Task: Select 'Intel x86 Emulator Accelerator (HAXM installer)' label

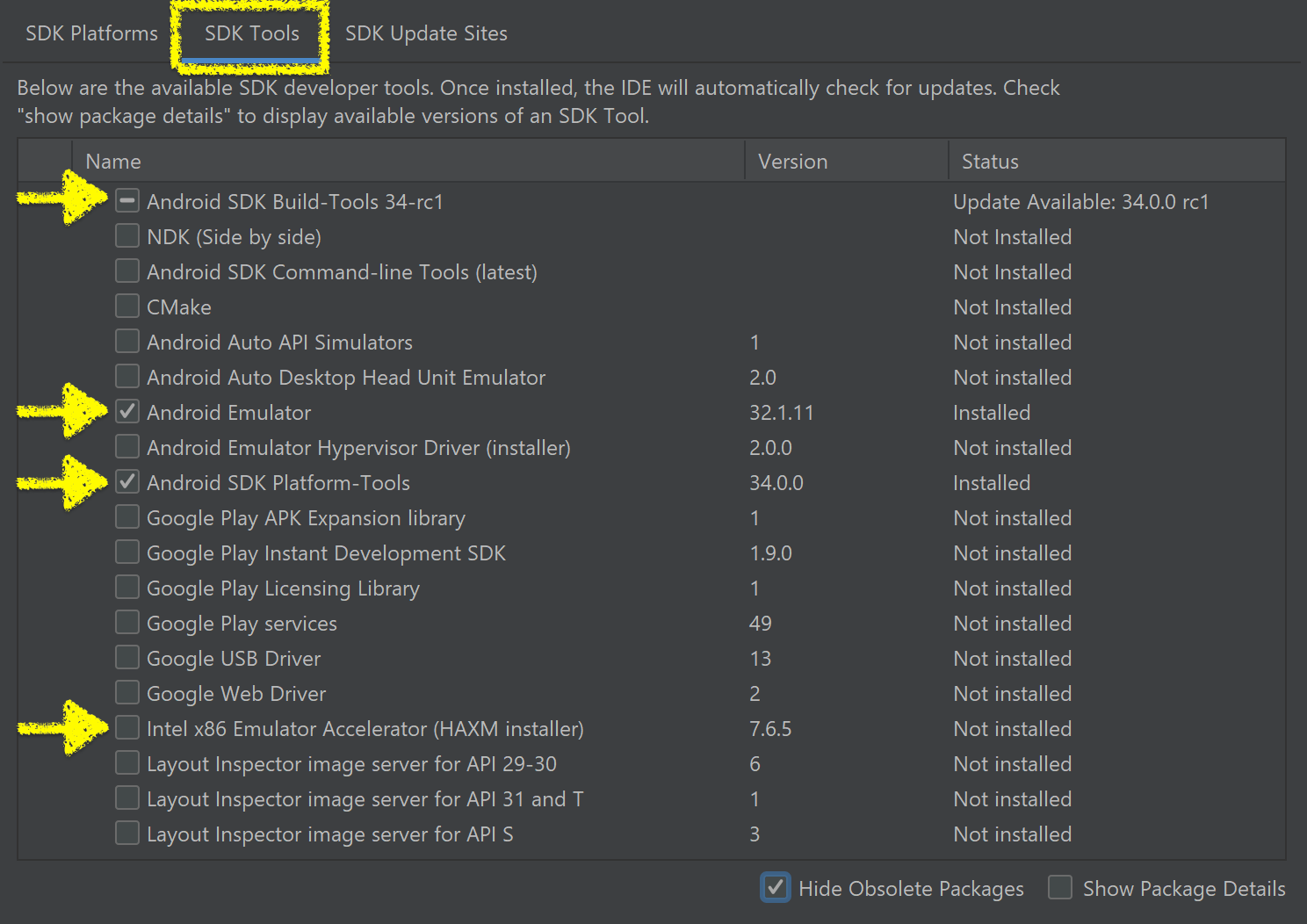Action: 365,729
